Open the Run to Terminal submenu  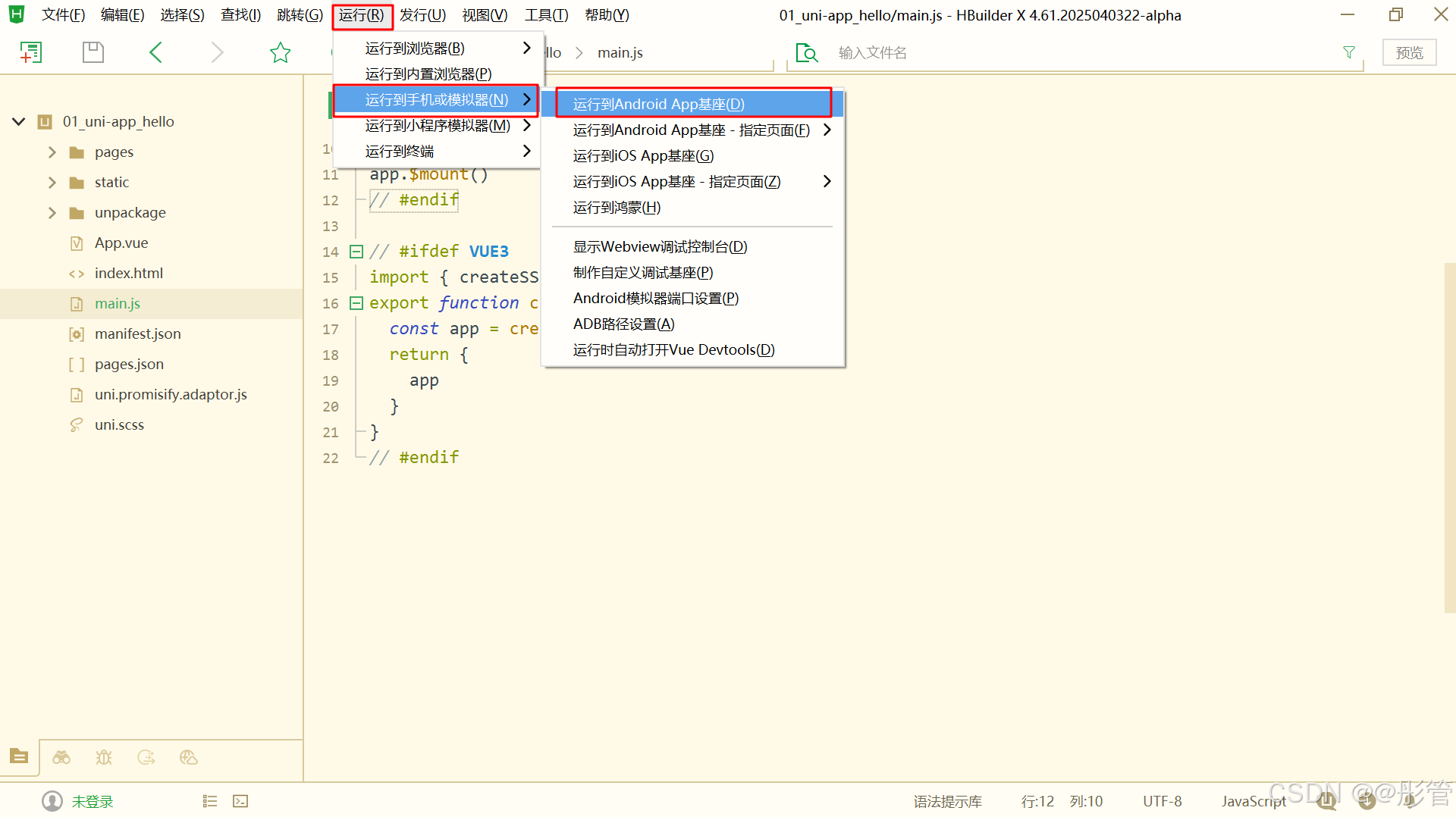tap(438, 152)
